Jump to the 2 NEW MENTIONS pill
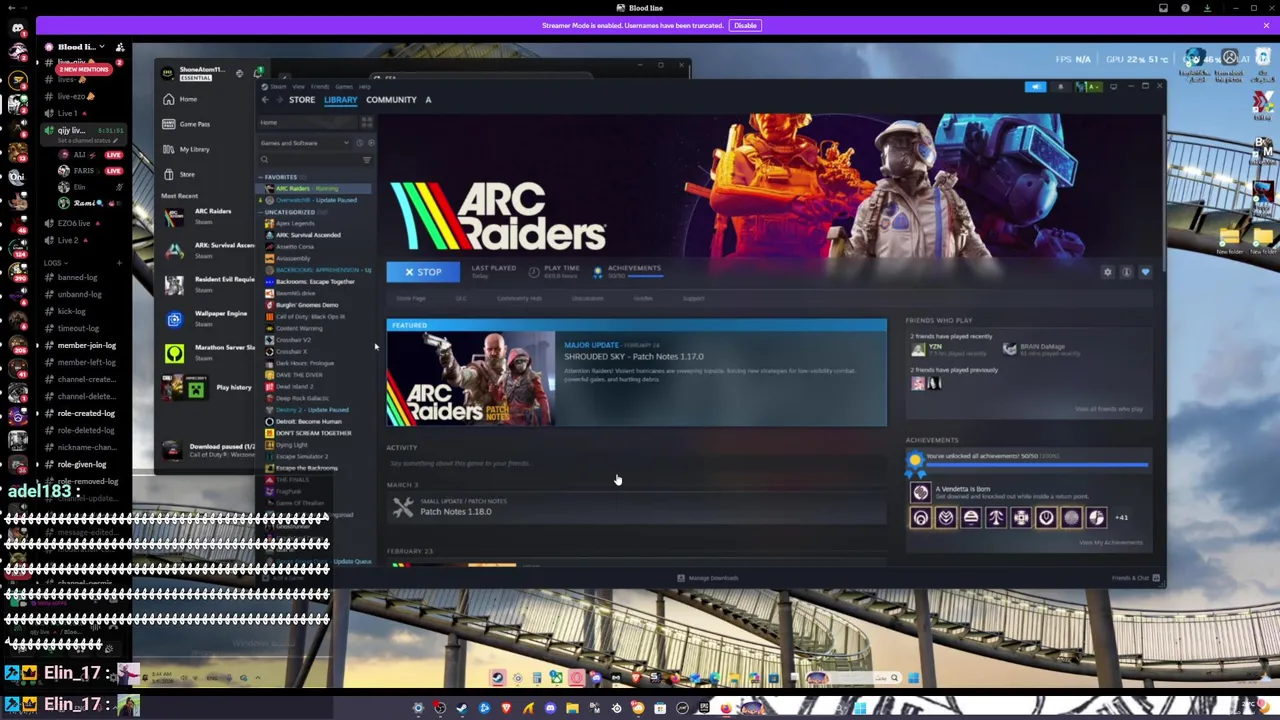The width and height of the screenshot is (1280, 720). click(x=84, y=70)
